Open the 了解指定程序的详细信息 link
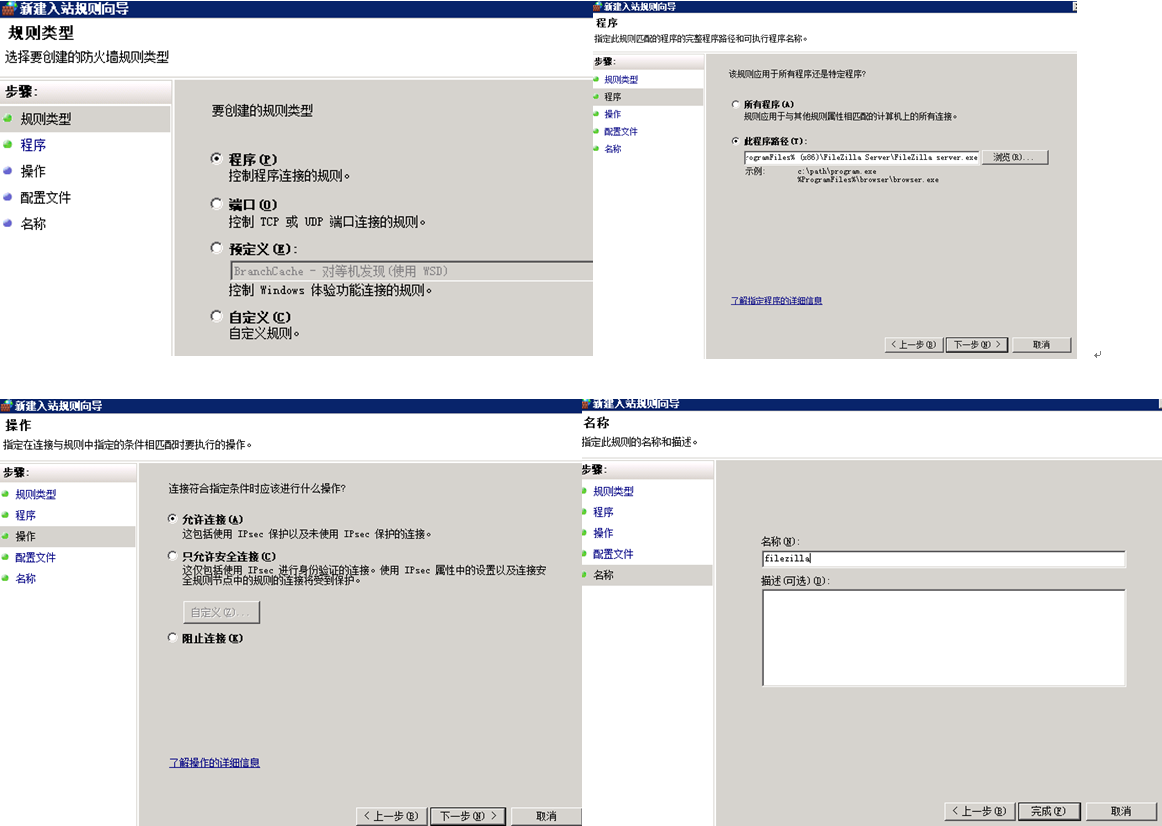The image size is (1162, 826). (776, 301)
